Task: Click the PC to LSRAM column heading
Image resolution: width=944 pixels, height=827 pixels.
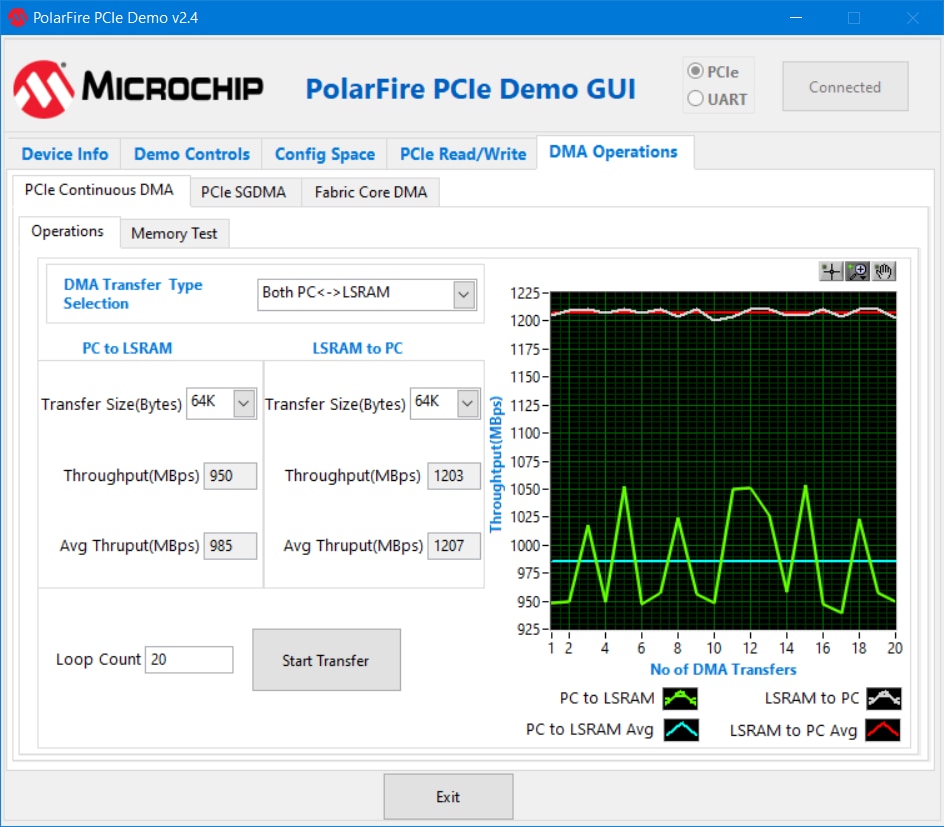Action: click(x=127, y=348)
